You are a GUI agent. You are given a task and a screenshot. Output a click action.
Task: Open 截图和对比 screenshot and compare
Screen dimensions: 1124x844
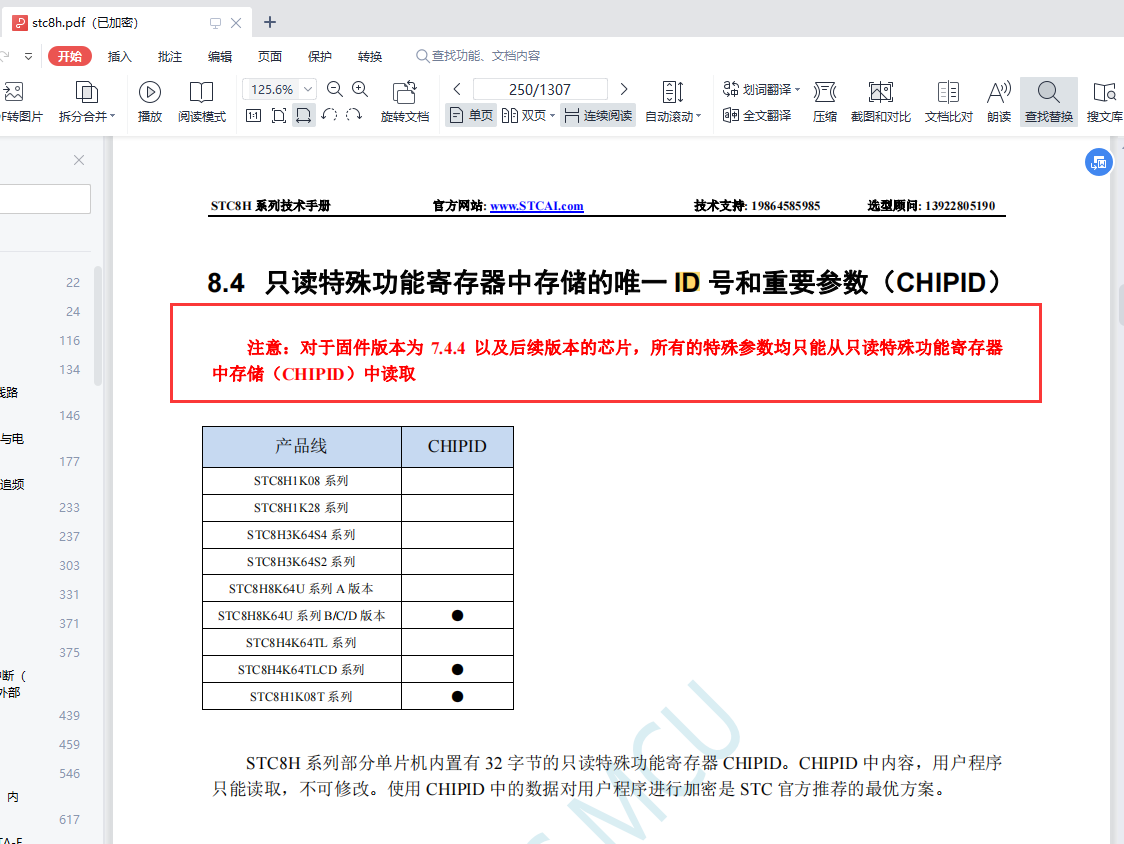[x=880, y=101]
